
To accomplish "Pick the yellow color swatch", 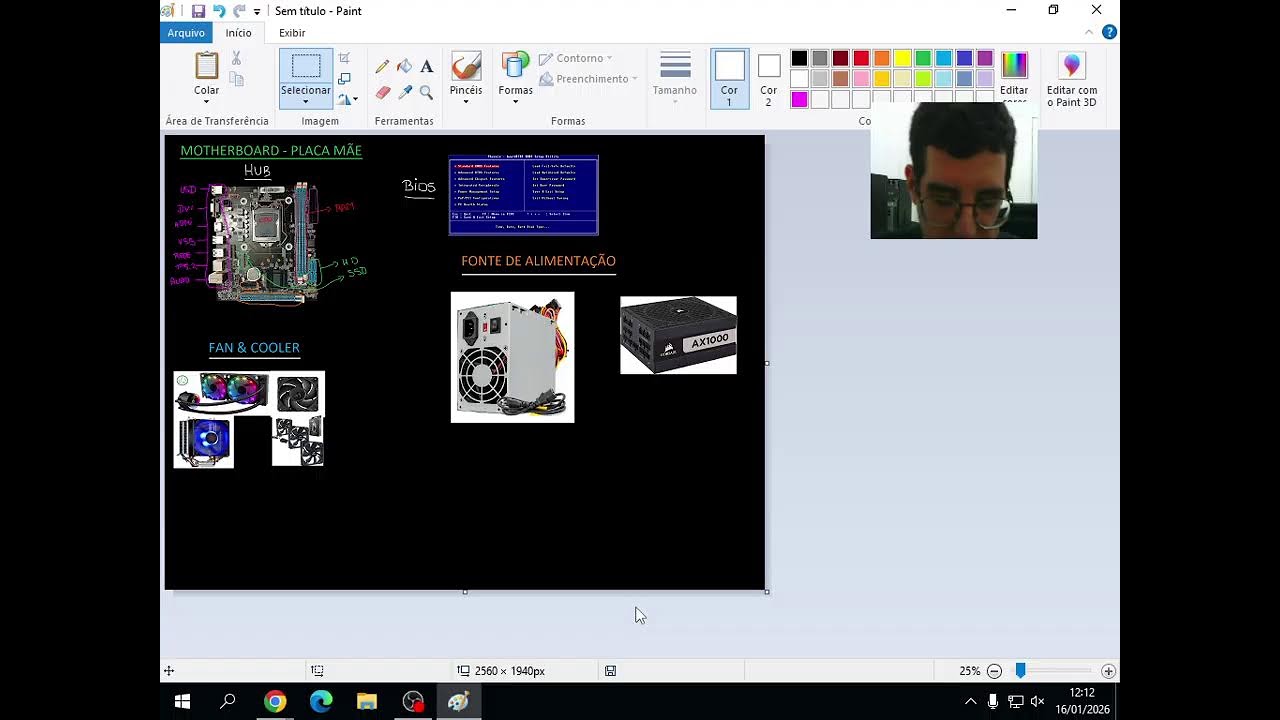I will tap(902, 58).
